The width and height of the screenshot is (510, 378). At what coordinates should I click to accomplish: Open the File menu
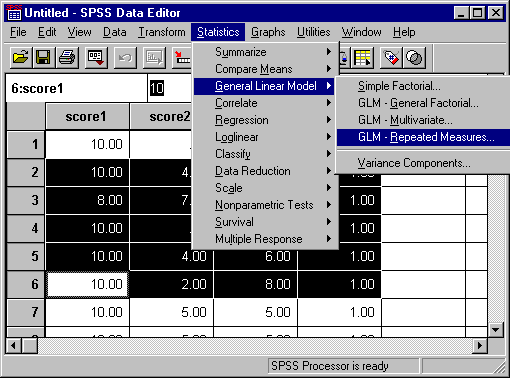(x=18, y=32)
